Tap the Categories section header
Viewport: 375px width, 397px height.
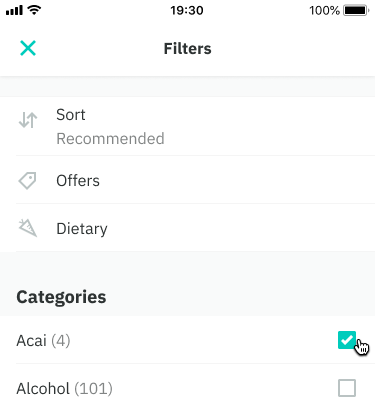[61, 297]
